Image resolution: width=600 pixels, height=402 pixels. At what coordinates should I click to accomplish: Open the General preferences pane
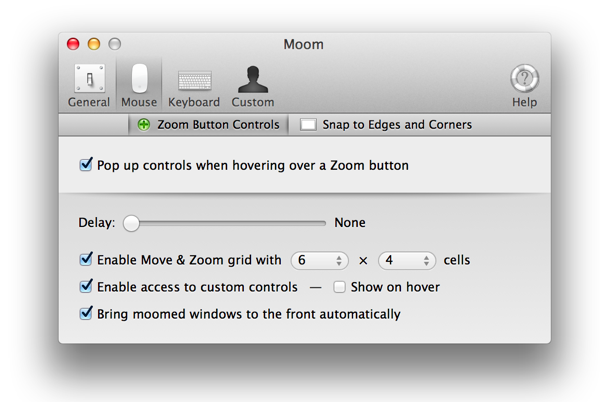pyautogui.click(x=89, y=86)
